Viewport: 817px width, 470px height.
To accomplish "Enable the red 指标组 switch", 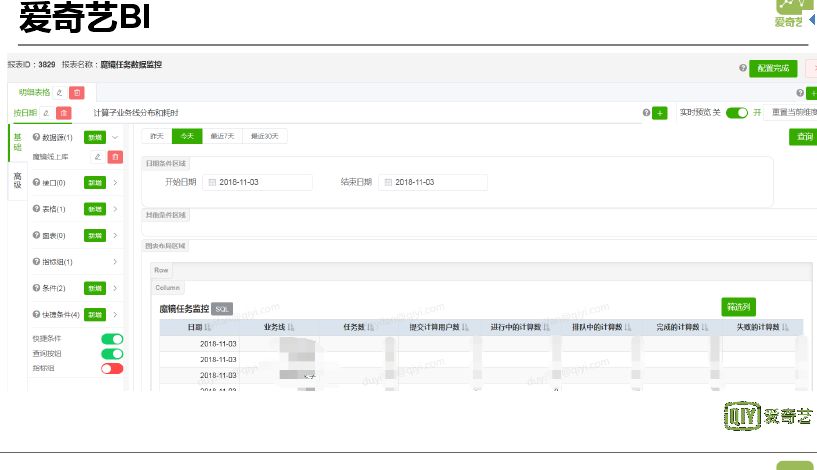I will [x=112, y=368].
